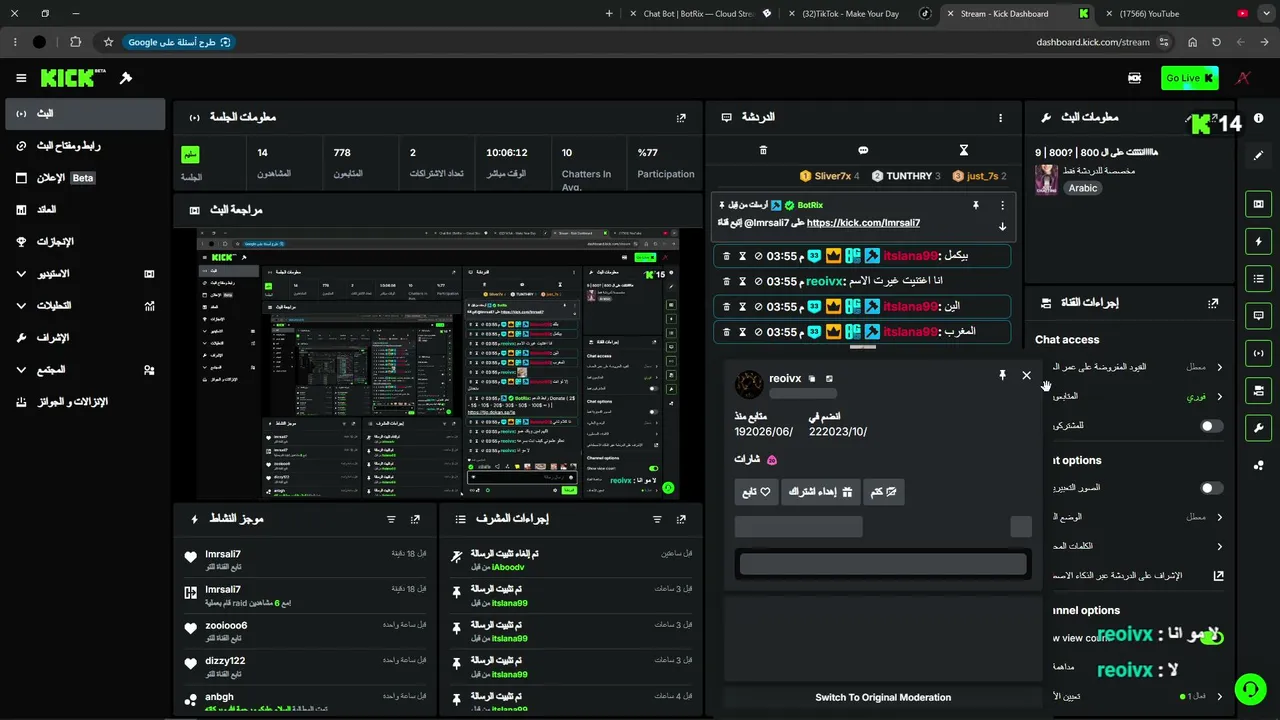Screen dimensions: 1280x720
Task: Pop out the معلومات الجلسة panel
Action: (x=681, y=117)
